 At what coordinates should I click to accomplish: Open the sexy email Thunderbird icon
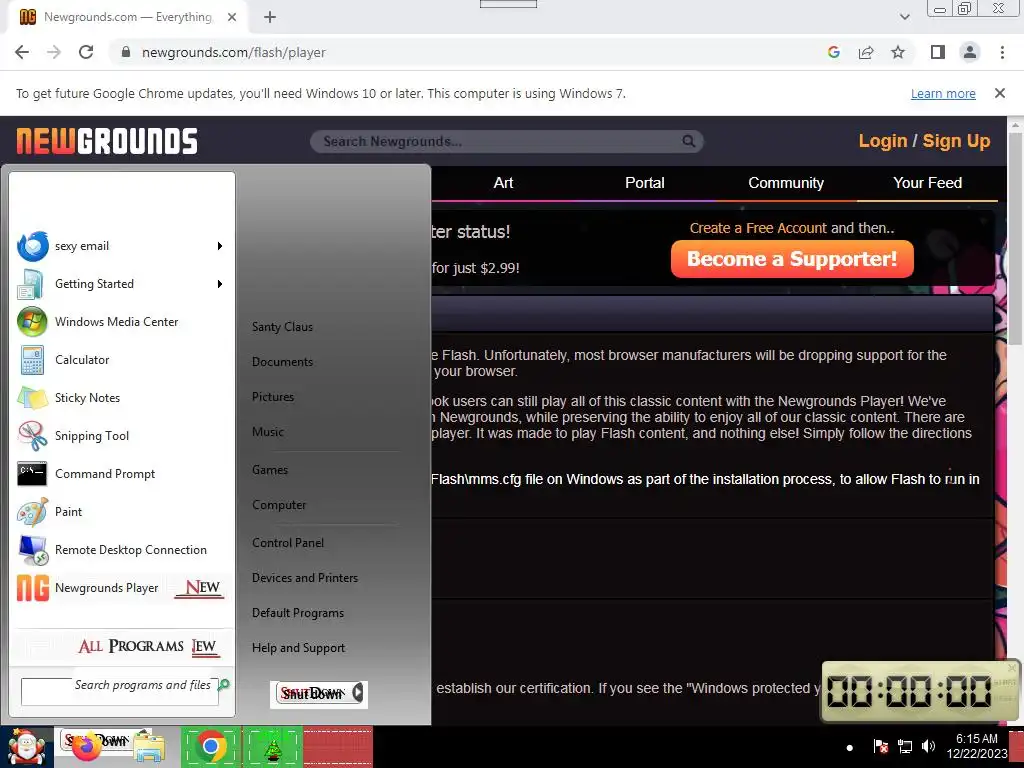(x=33, y=246)
